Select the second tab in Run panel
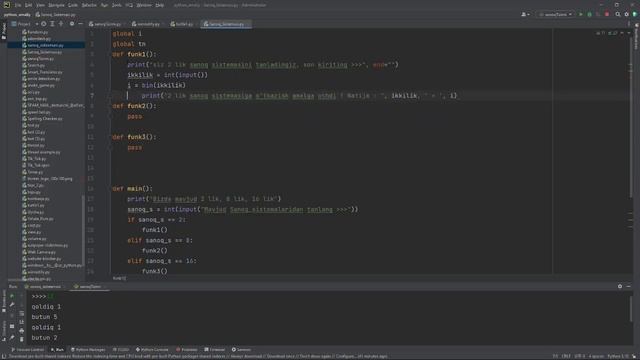 click(x=90, y=287)
